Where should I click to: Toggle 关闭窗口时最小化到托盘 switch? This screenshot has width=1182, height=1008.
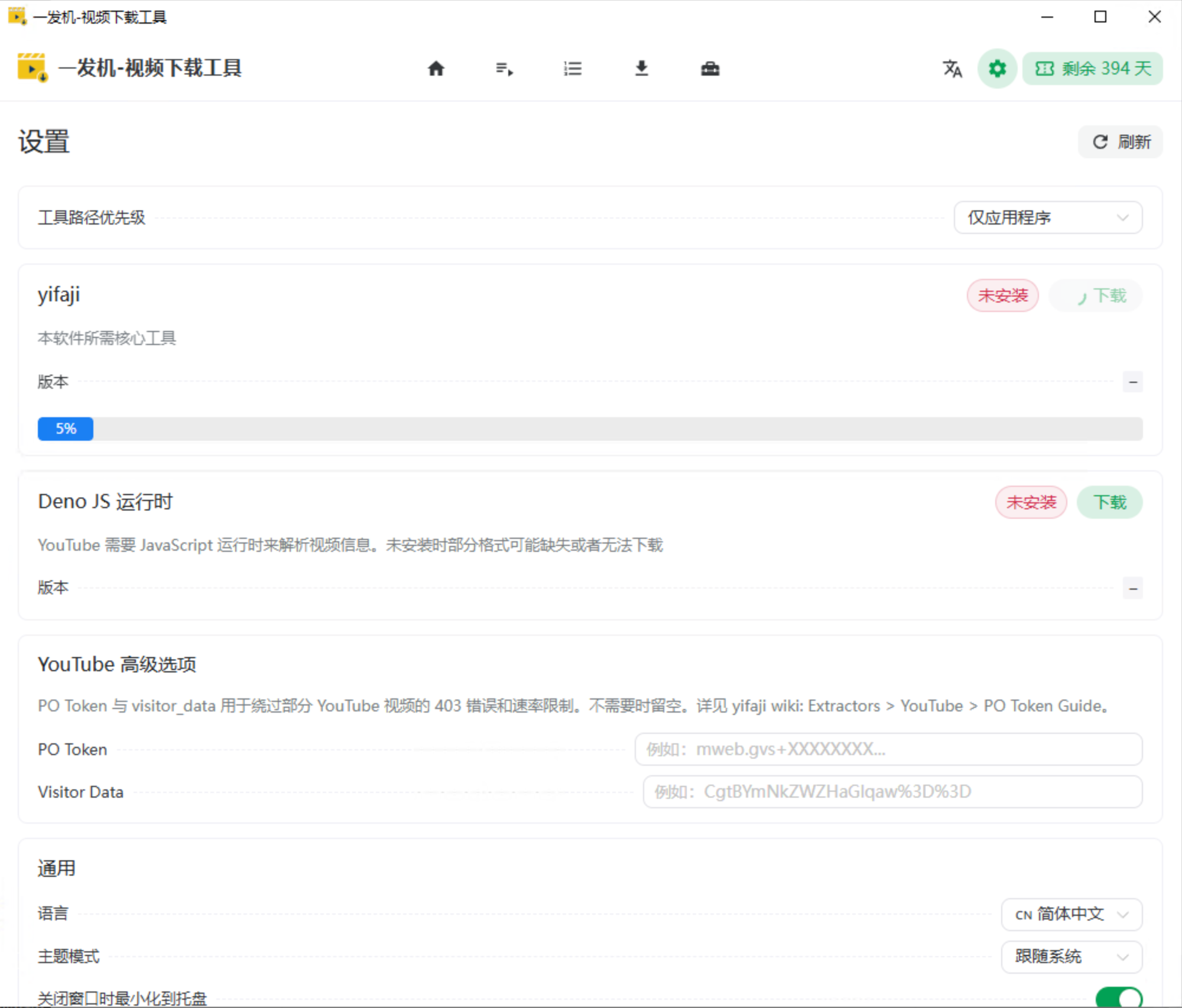coord(1119,998)
